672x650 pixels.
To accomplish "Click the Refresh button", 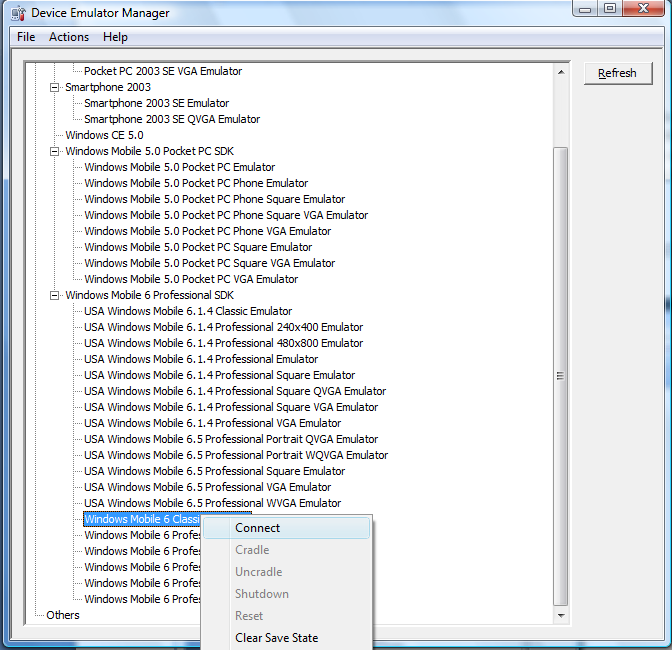I will tap(618, 73).
